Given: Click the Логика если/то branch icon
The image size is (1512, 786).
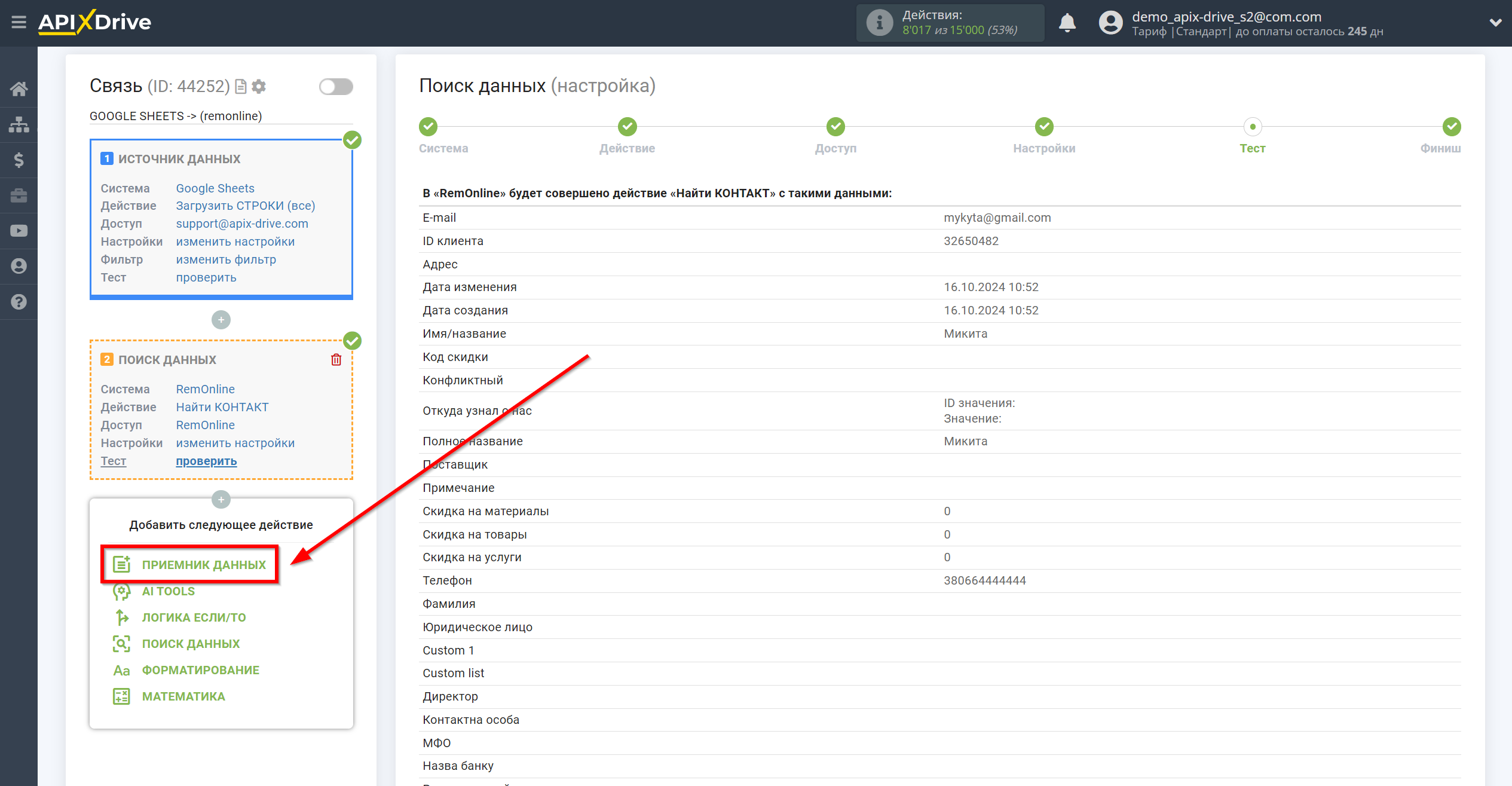Looking at the screenshot, I should point(122,617).
